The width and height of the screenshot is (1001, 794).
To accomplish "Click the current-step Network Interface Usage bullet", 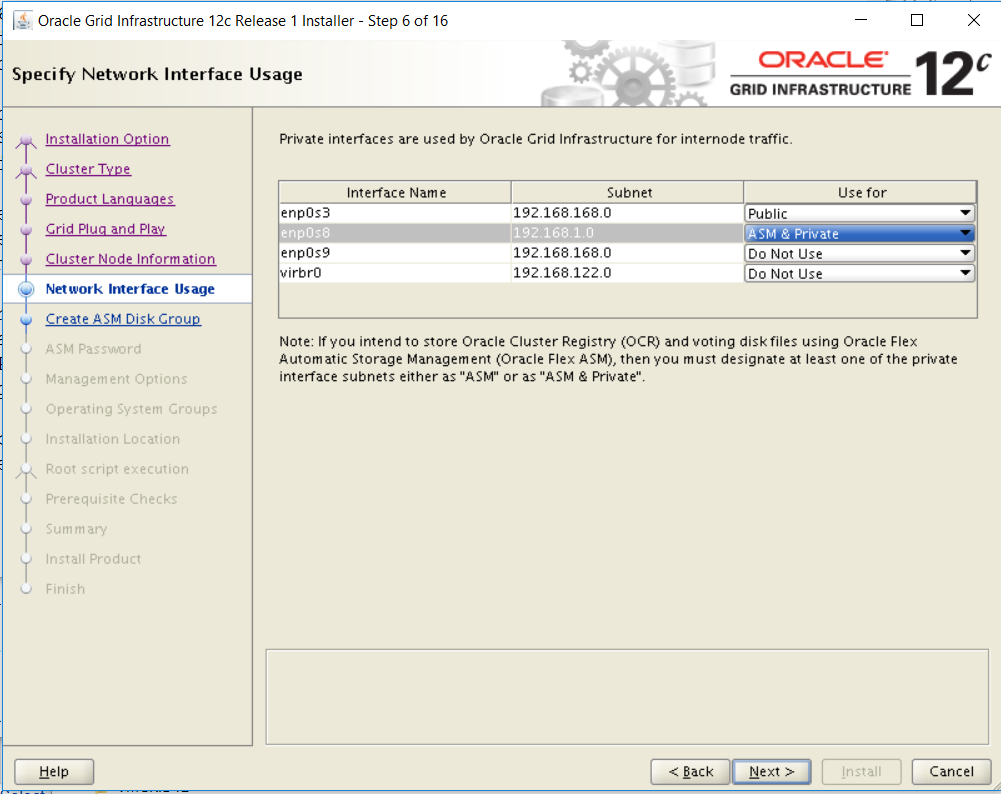I will click(26, 289).
